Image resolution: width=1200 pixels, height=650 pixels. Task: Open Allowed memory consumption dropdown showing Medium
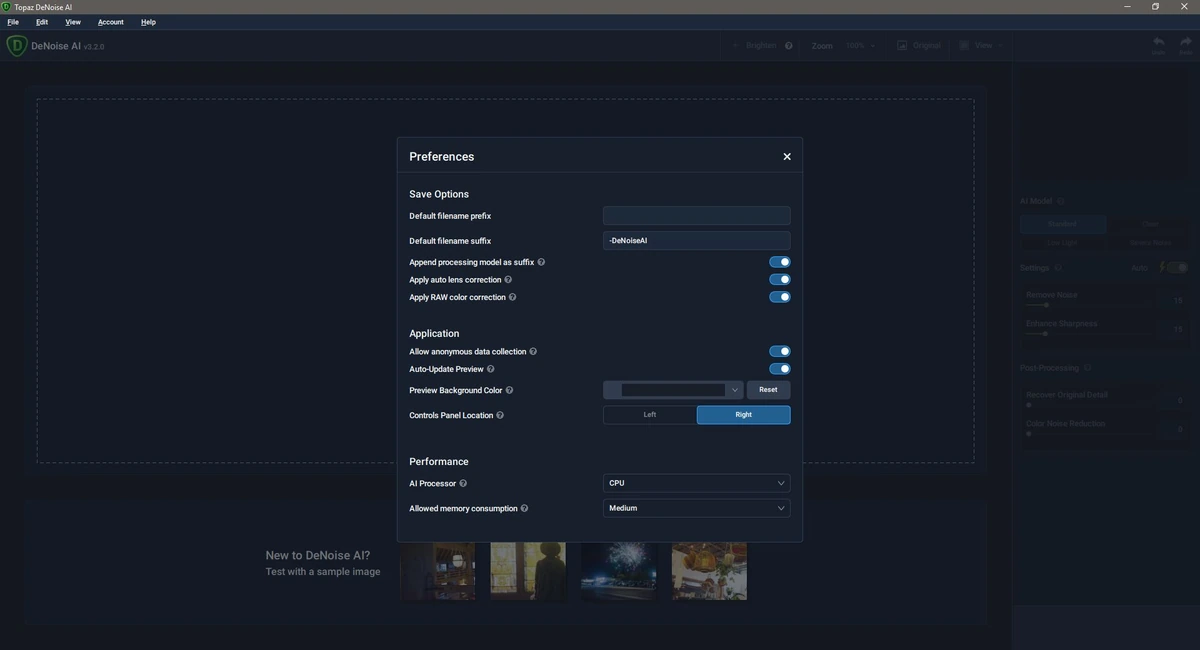[697, 509]
